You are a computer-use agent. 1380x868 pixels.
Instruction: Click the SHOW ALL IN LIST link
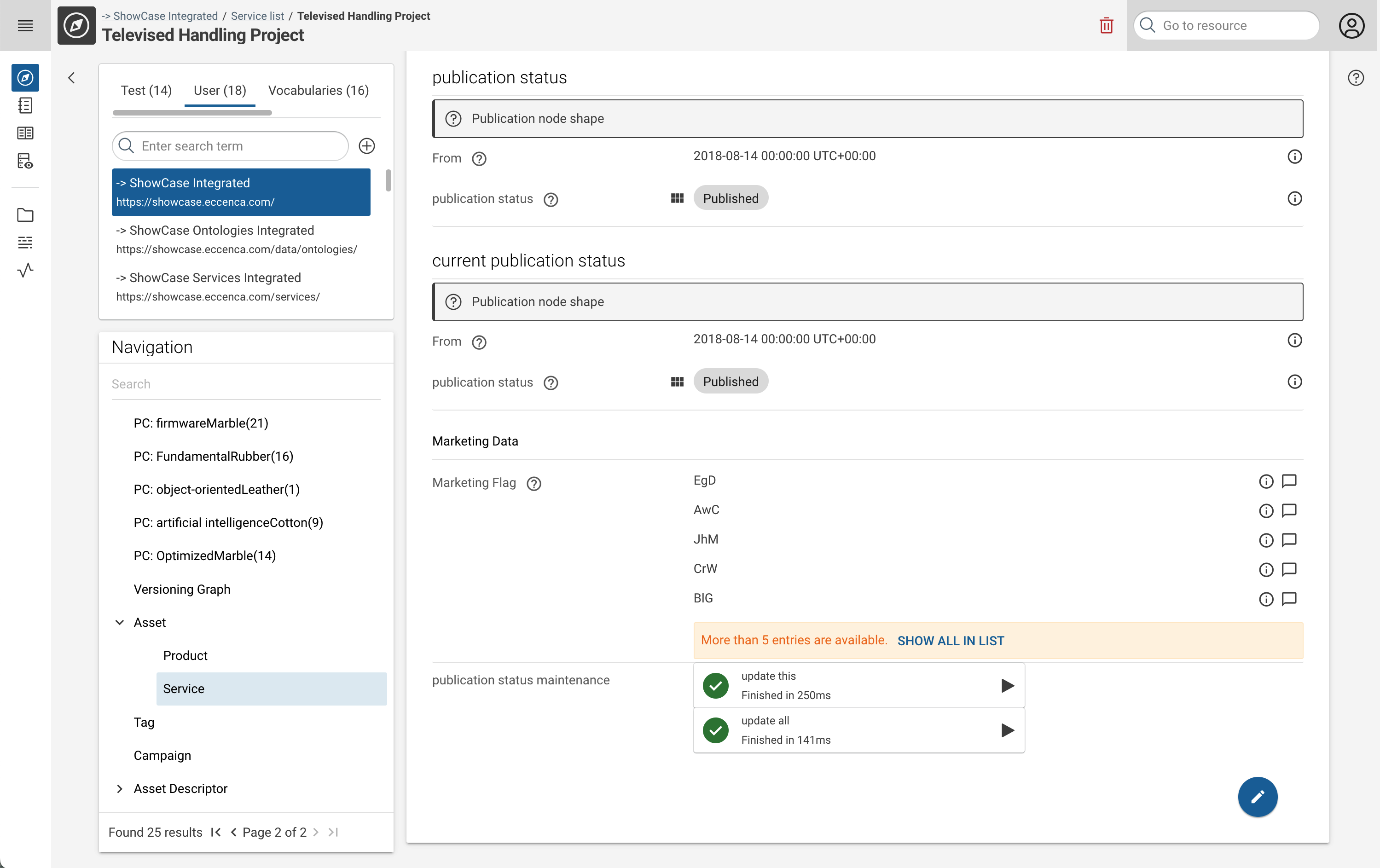click(x=951, y=641)
